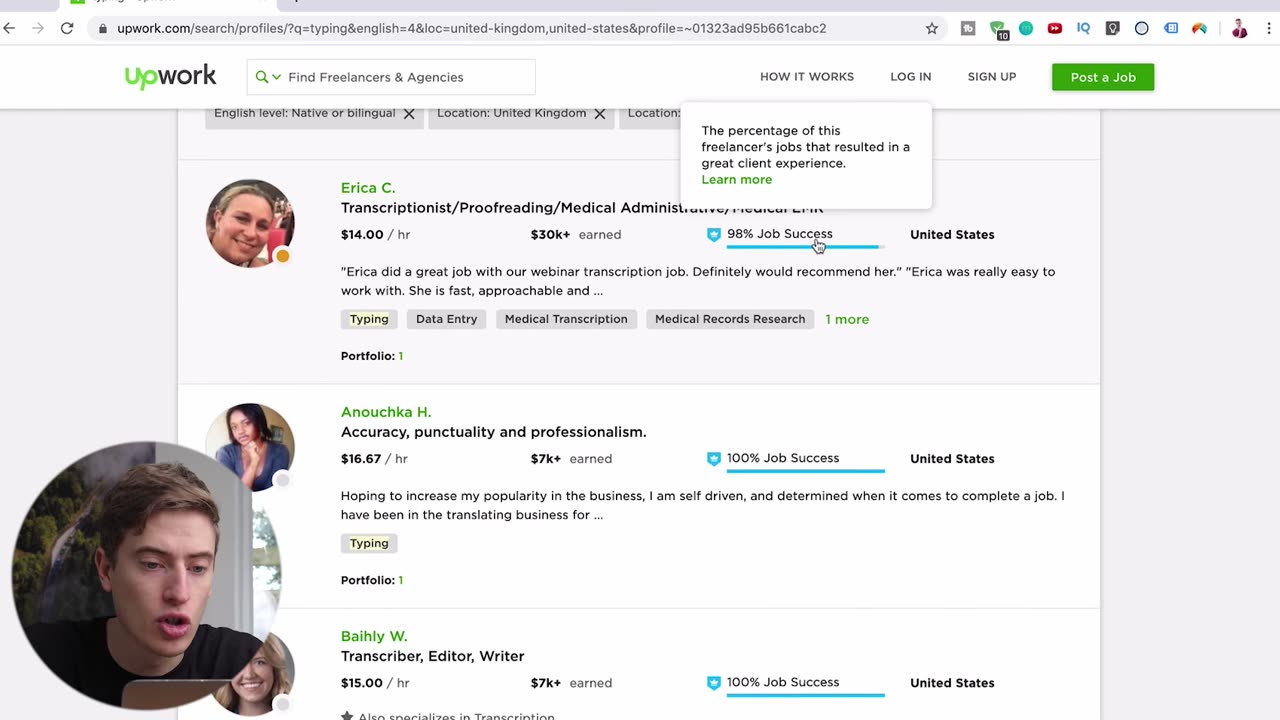Open the dark ring circle extension
1280x720 pixels.
[1141, 28]
